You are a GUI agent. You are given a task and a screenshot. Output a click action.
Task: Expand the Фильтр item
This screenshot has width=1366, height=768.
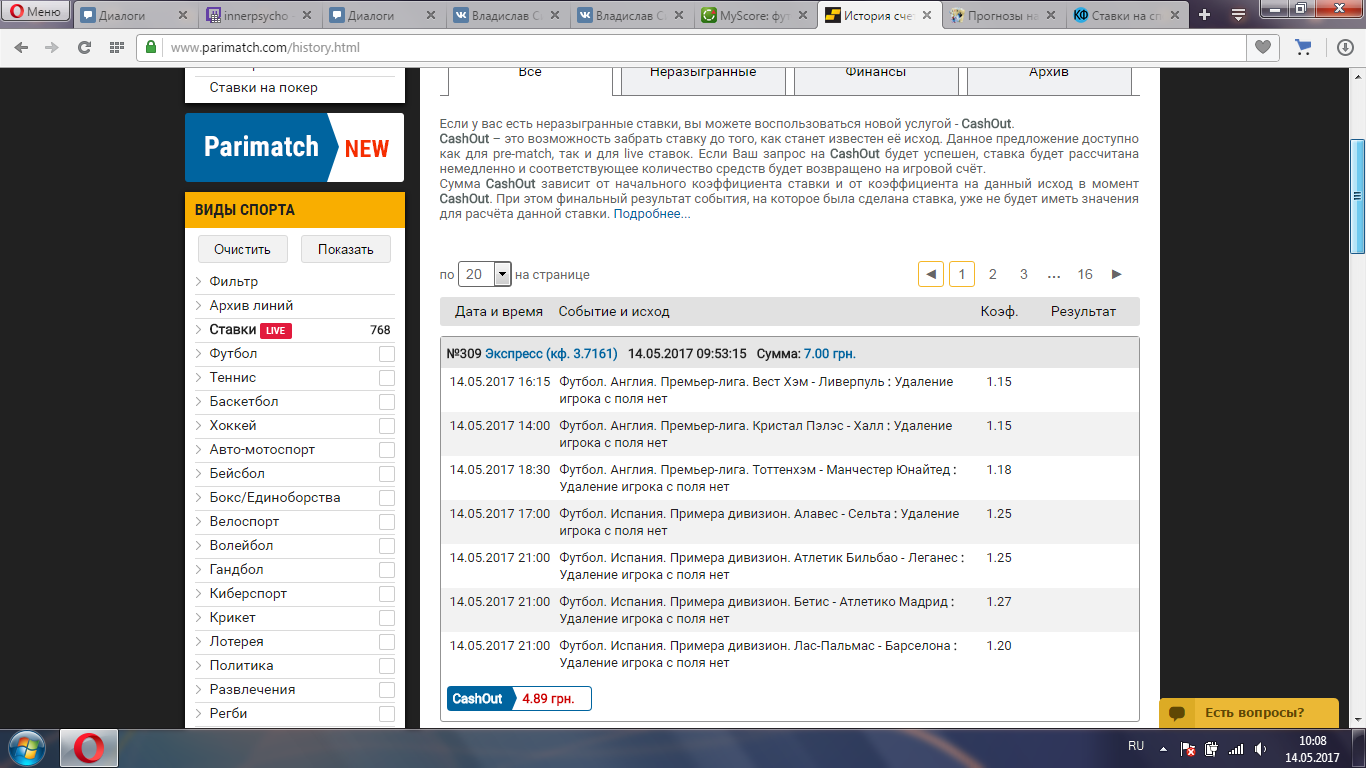(x=233, y=281)
